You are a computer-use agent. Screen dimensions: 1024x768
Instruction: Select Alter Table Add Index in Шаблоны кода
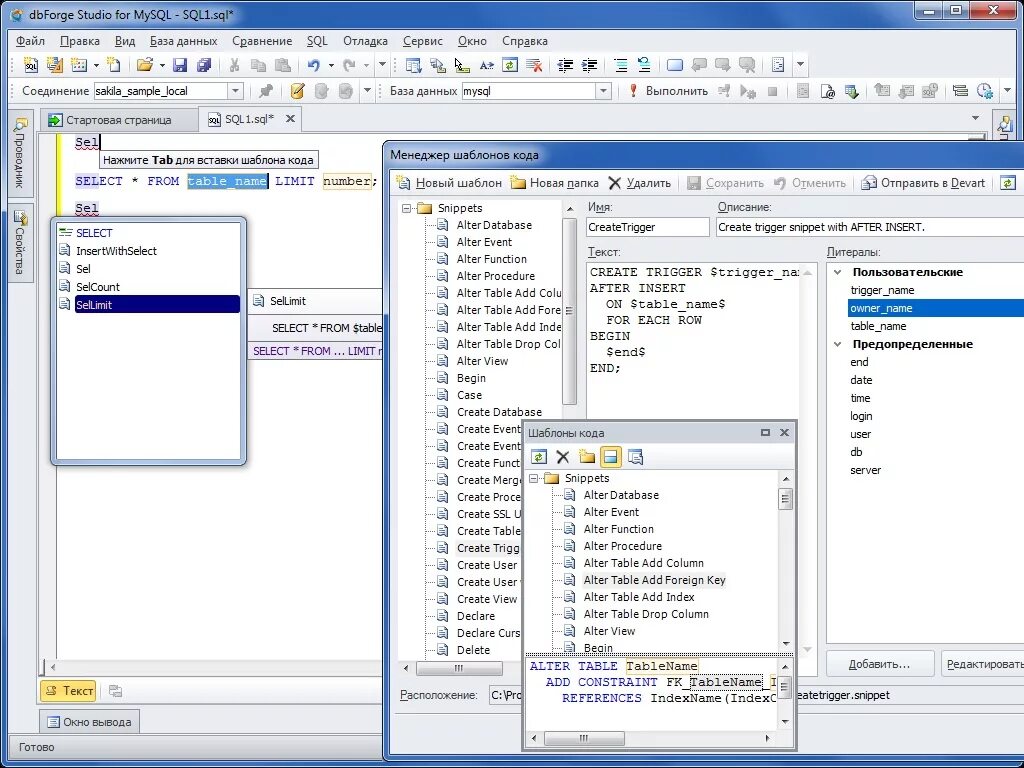639,597
